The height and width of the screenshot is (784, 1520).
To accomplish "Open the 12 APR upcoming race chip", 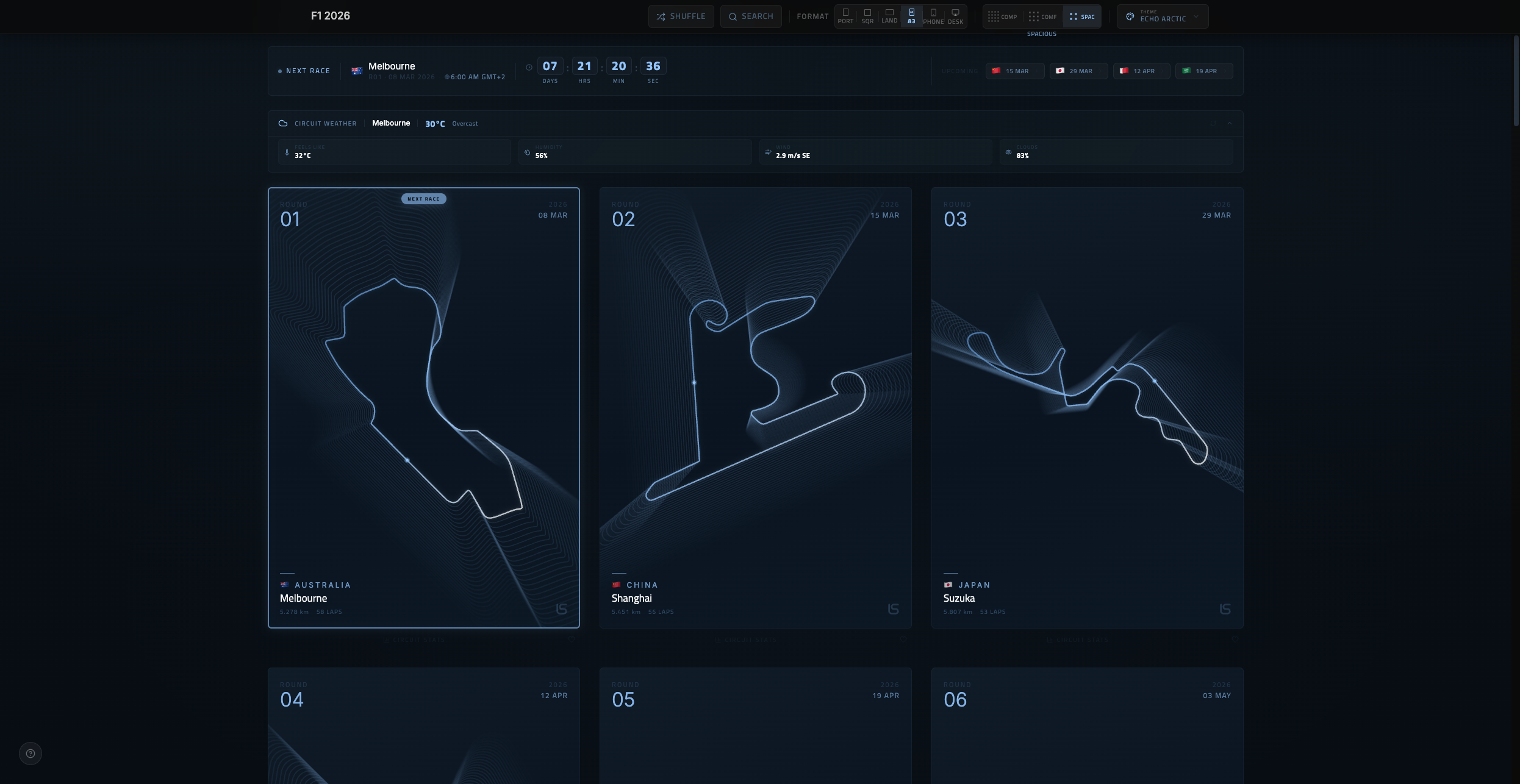I will (1141, 71).
